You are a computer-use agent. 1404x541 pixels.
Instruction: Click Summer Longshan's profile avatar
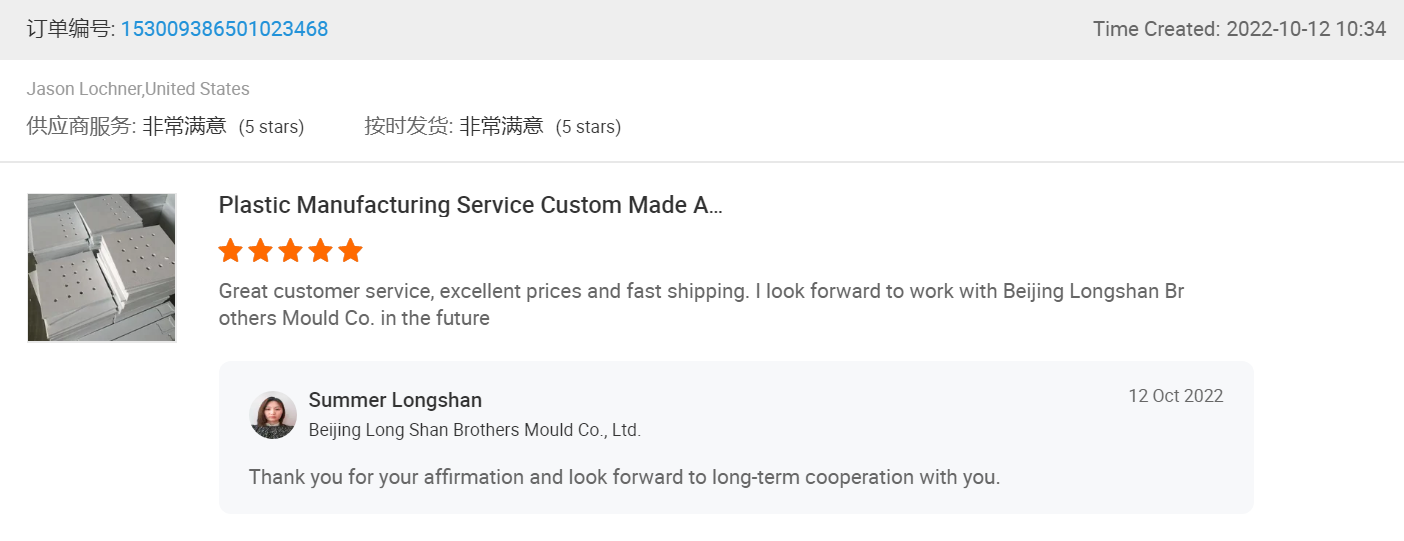273,415
